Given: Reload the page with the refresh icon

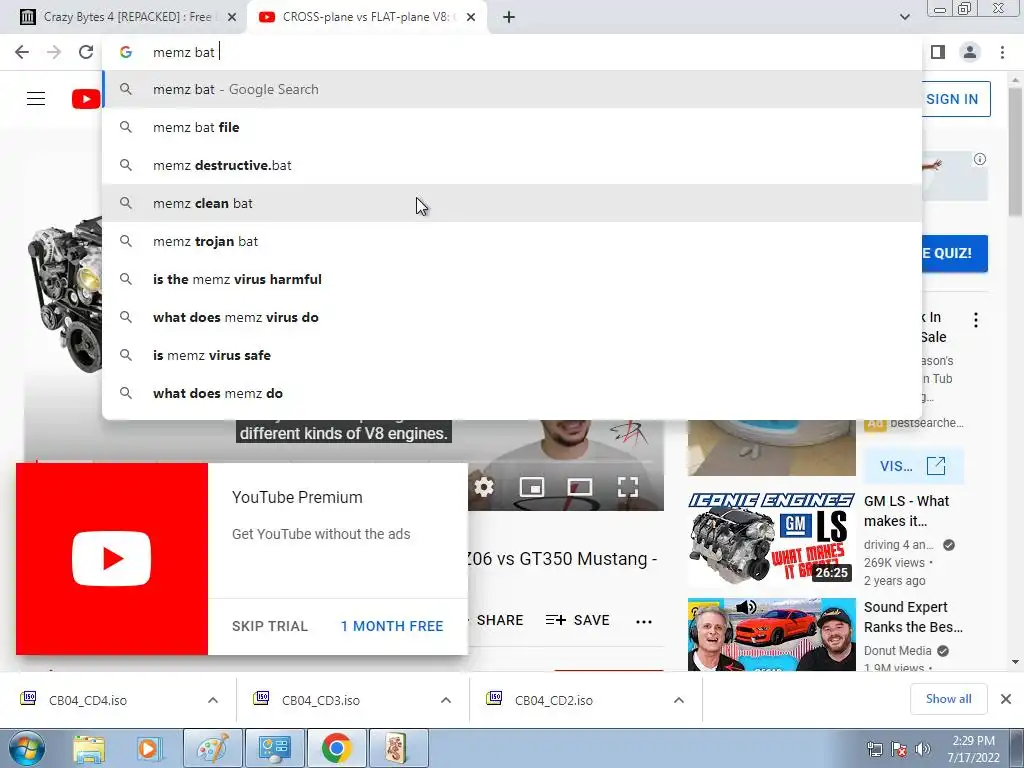Looking at the screenshot, I should click(x=86, y=52).
